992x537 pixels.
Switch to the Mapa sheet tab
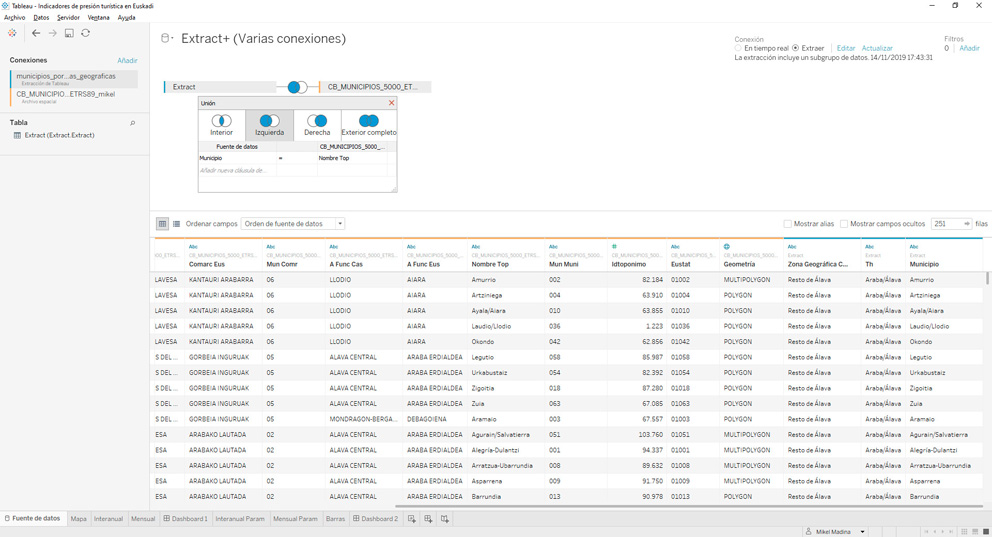pyautogui.click(x=78, y=519)
